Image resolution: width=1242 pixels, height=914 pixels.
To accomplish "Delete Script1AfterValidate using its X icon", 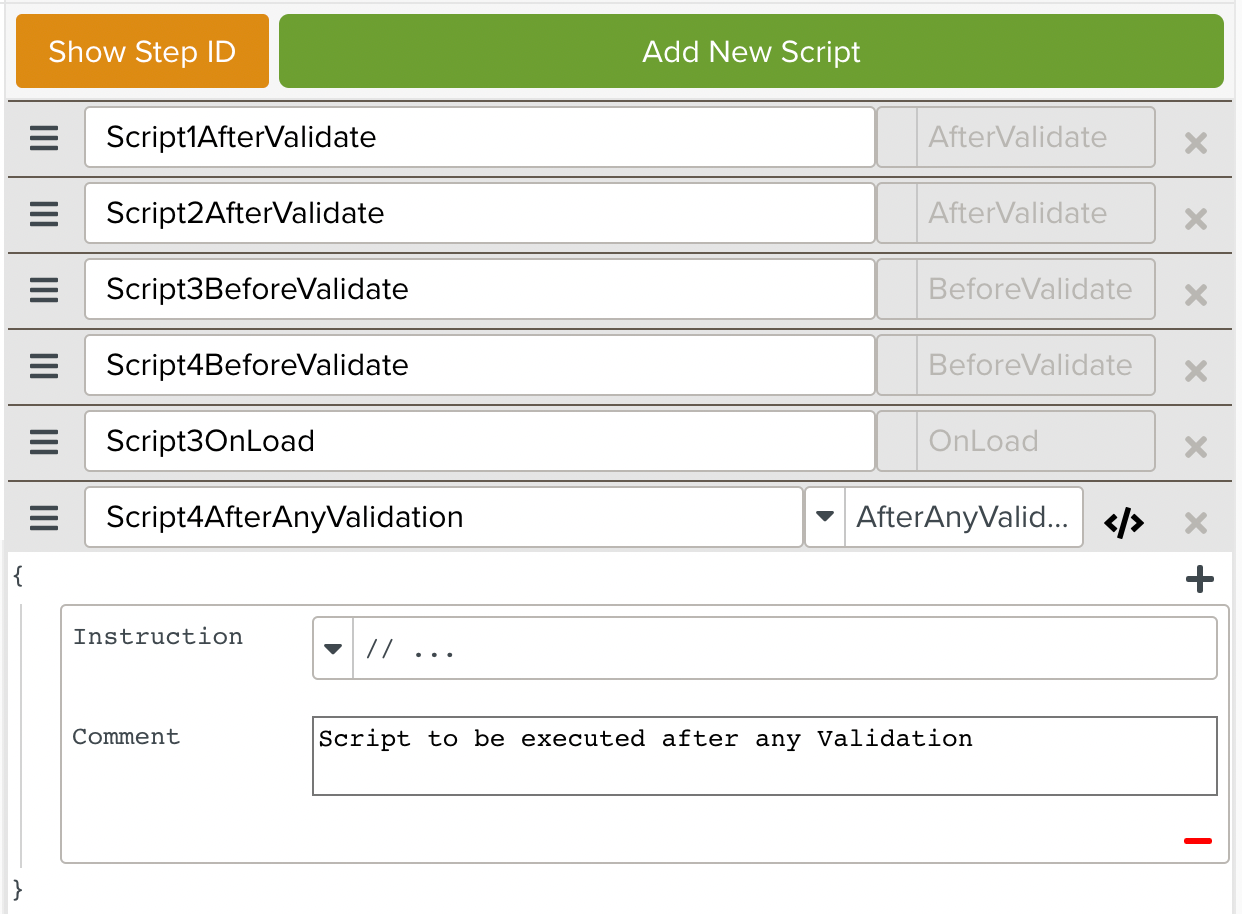I will pos(1196,143).
